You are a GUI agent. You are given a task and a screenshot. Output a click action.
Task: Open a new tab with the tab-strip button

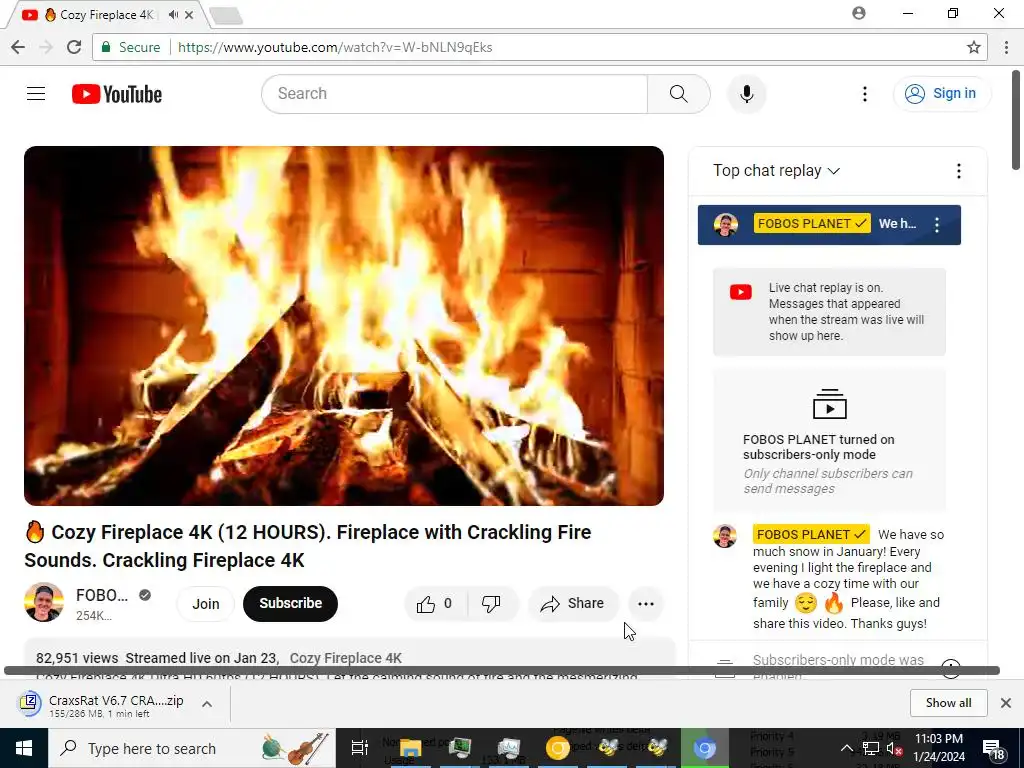coord(226,15)
